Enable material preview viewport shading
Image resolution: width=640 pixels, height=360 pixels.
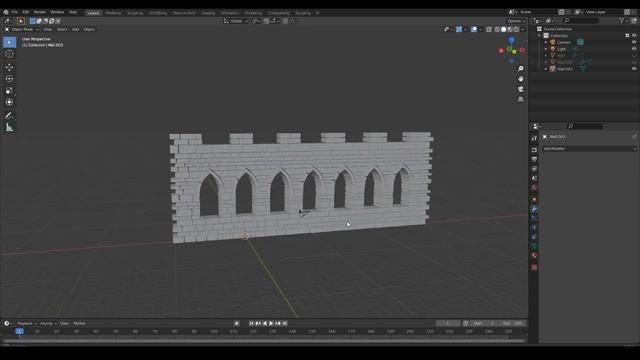click(510, 29)
